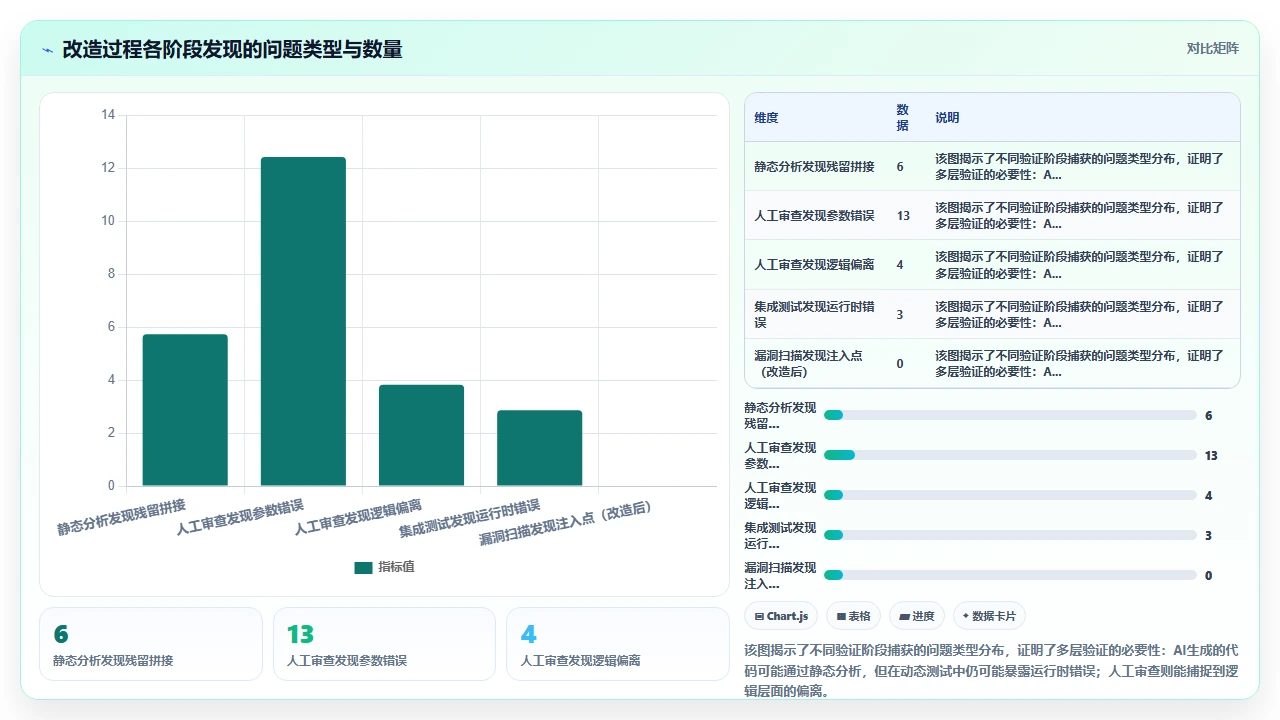Screen dimensions: 1280x720
Task: Click the 人工审查发现逻辑偏离 chart bar
Action: tap(421, 435)
